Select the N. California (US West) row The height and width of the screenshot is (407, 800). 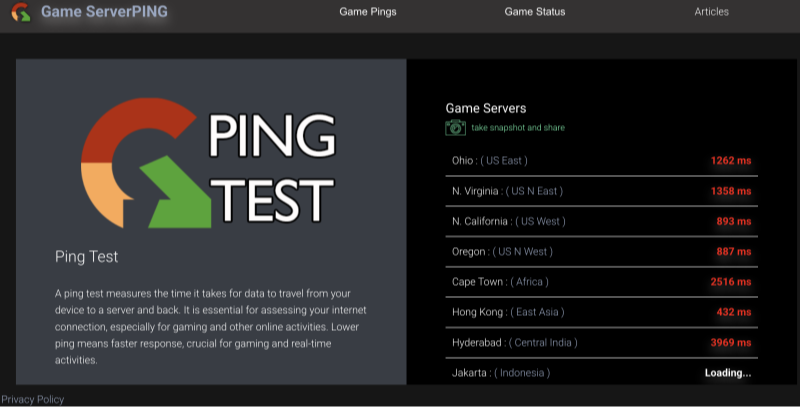point(602,221)
